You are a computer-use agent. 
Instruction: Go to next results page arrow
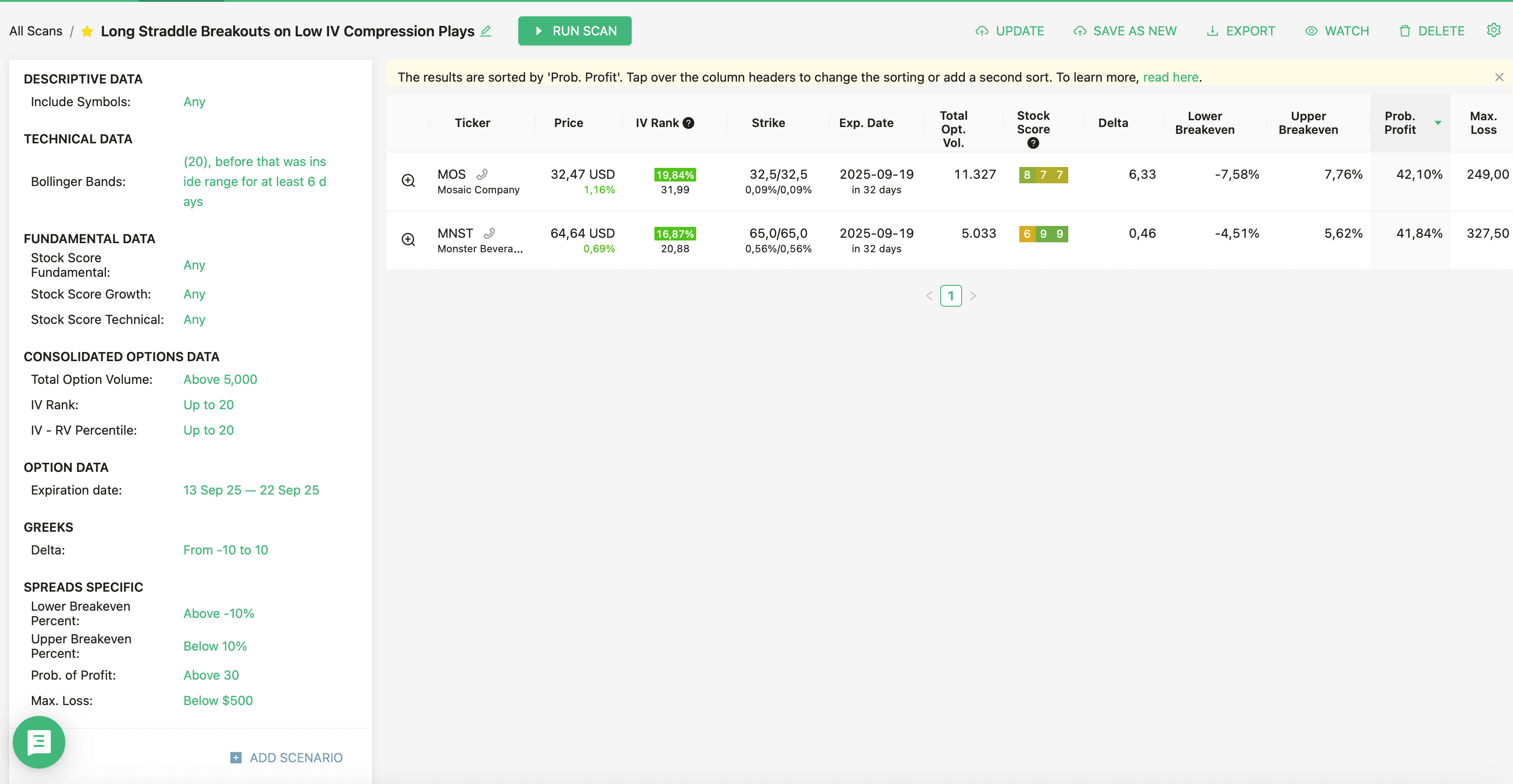973,296
